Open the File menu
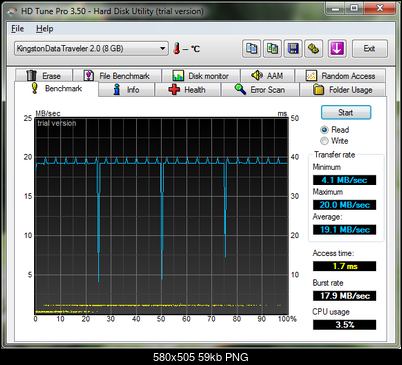The image size is (402, 365). [x=17, y=29]
